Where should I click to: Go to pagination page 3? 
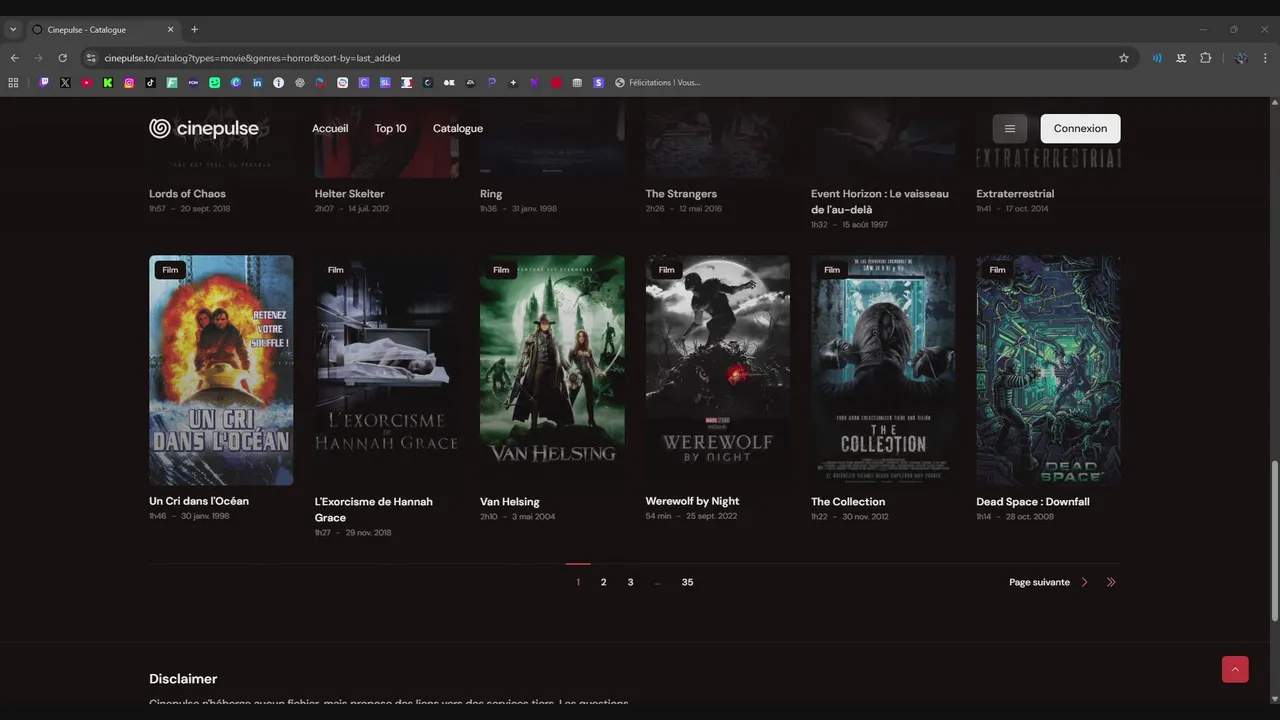(630, 582)
